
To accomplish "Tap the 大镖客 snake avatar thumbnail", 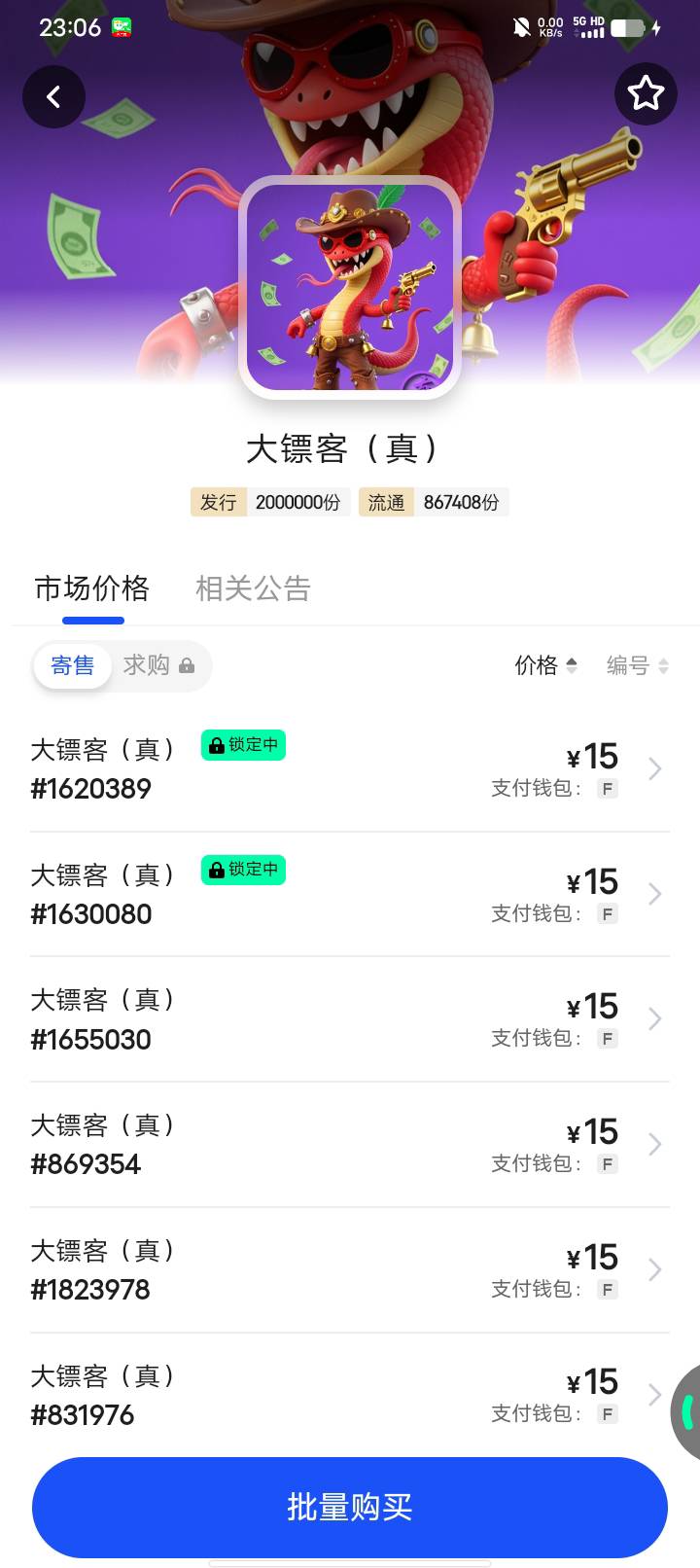I will click(x=350, y=287).
